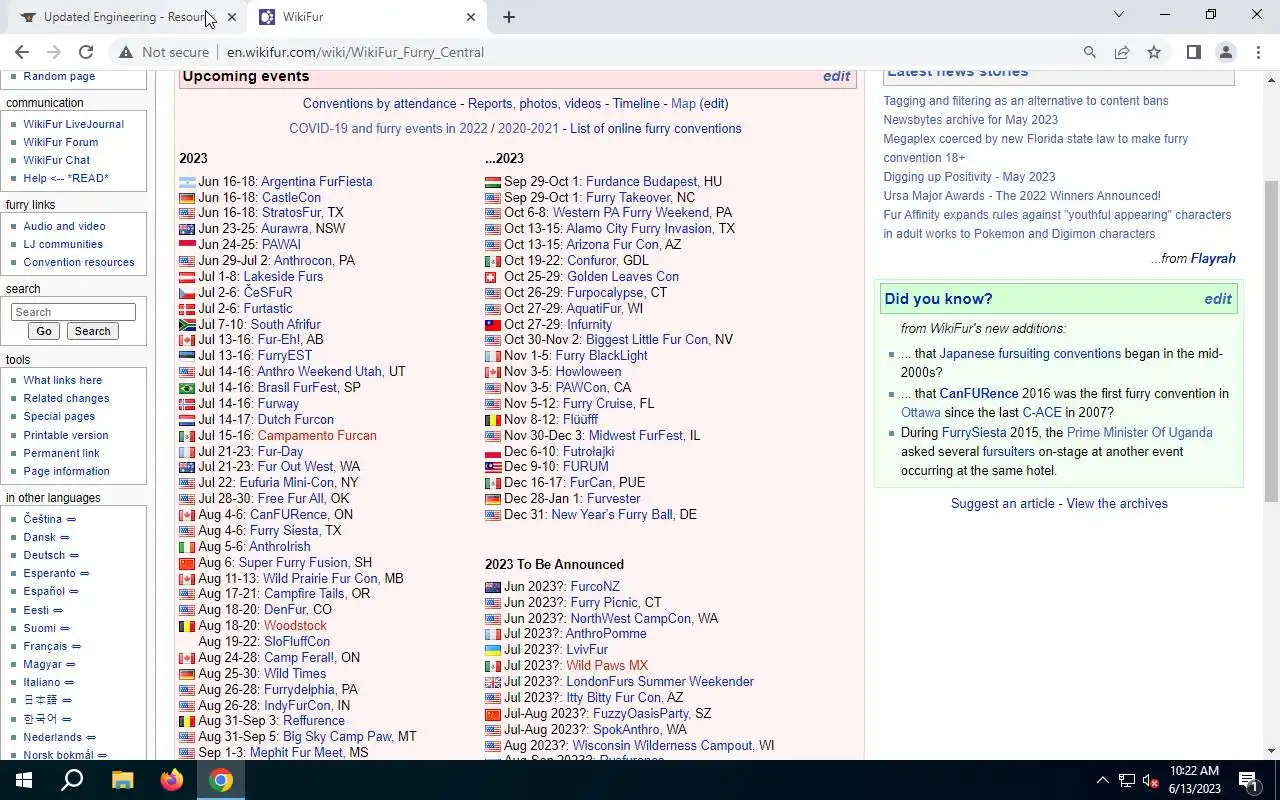Viewport: 1280px width, 800px height.
Task: Open WikiFur LiveJournal sidebar link
Action: (74, 124)
